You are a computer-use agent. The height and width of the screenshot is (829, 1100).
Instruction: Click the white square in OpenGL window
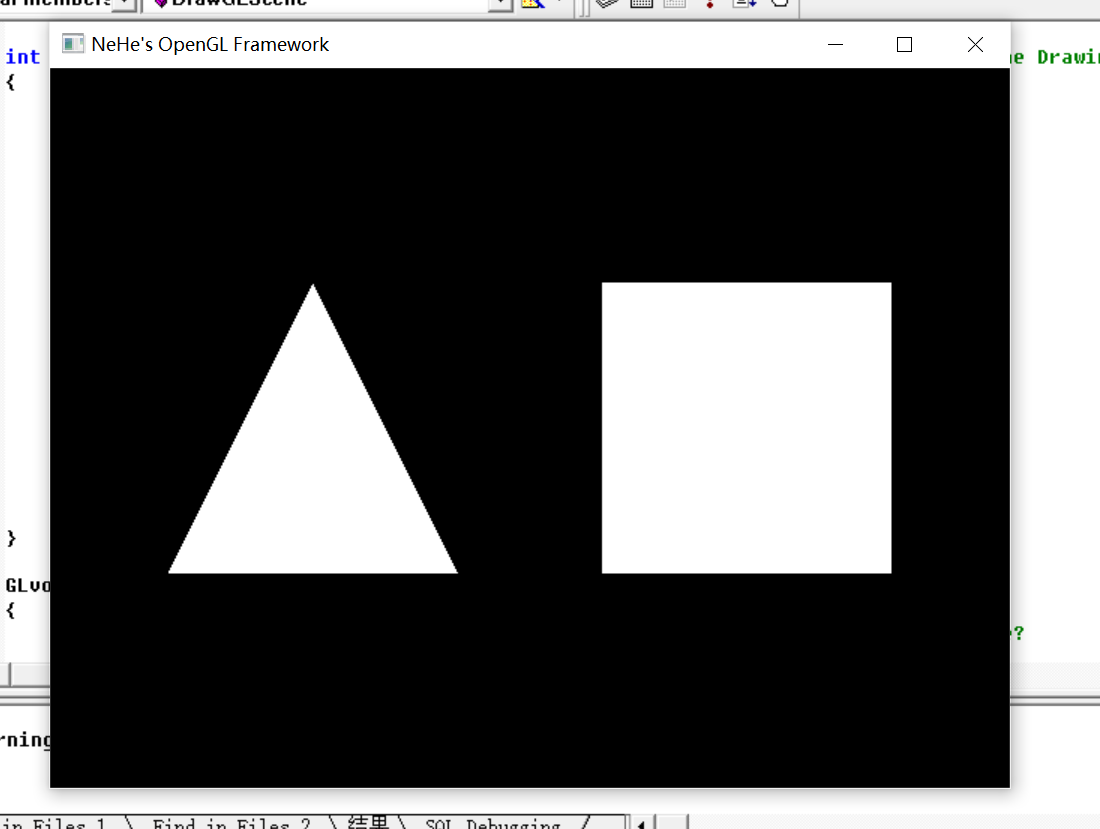746,427
